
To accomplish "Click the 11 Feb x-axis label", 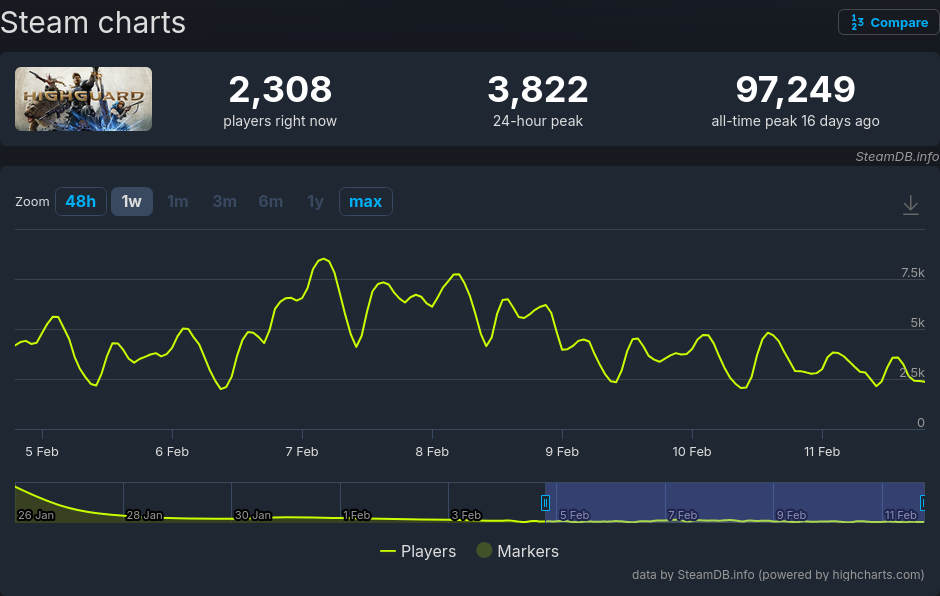I will tap(822, 451).
